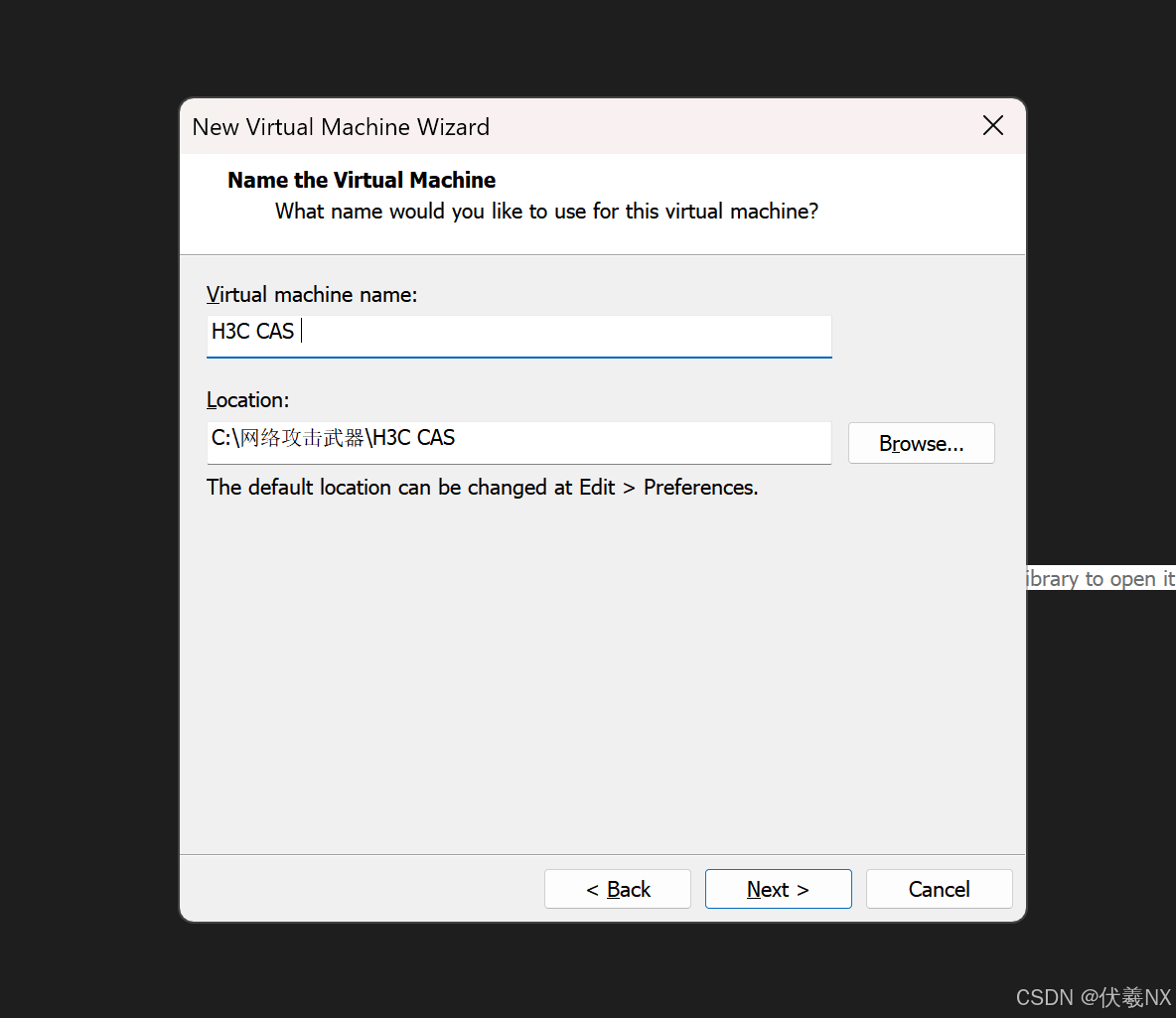The image size is (1176, 1018).
Task: Click the < Back button
Action: 617,889
